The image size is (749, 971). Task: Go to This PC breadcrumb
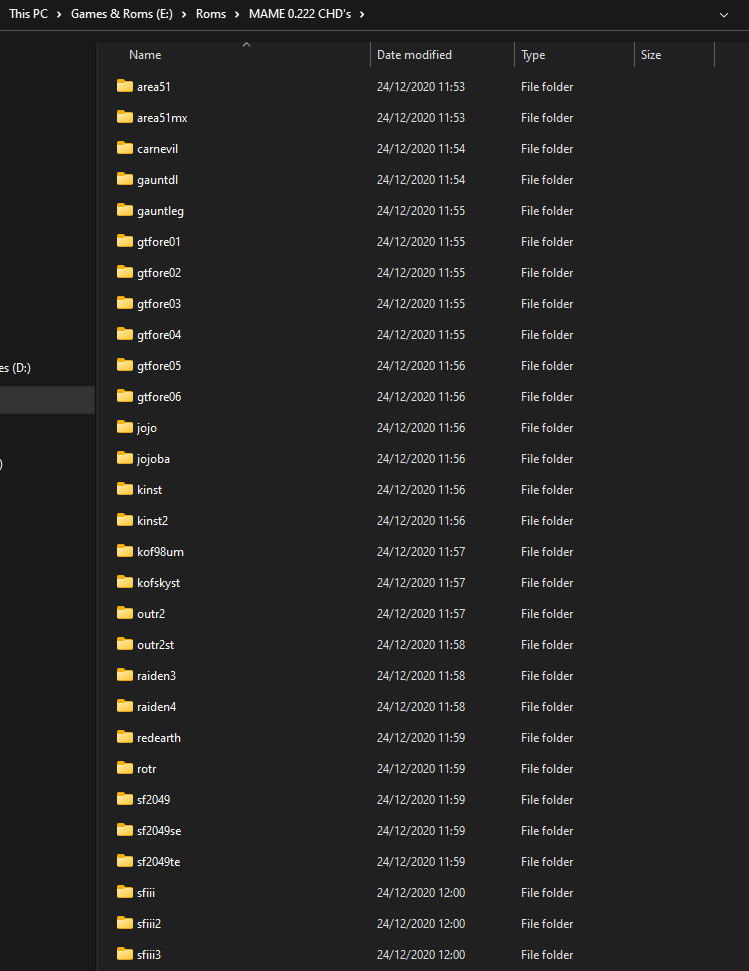28,14
